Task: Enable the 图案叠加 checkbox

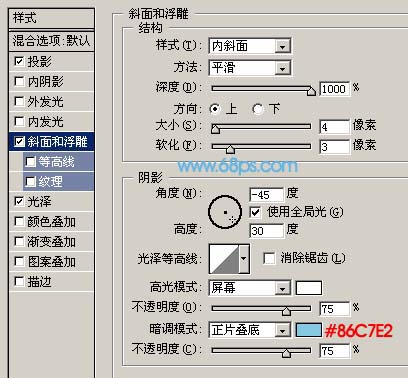Action: (x=19, y=261)
